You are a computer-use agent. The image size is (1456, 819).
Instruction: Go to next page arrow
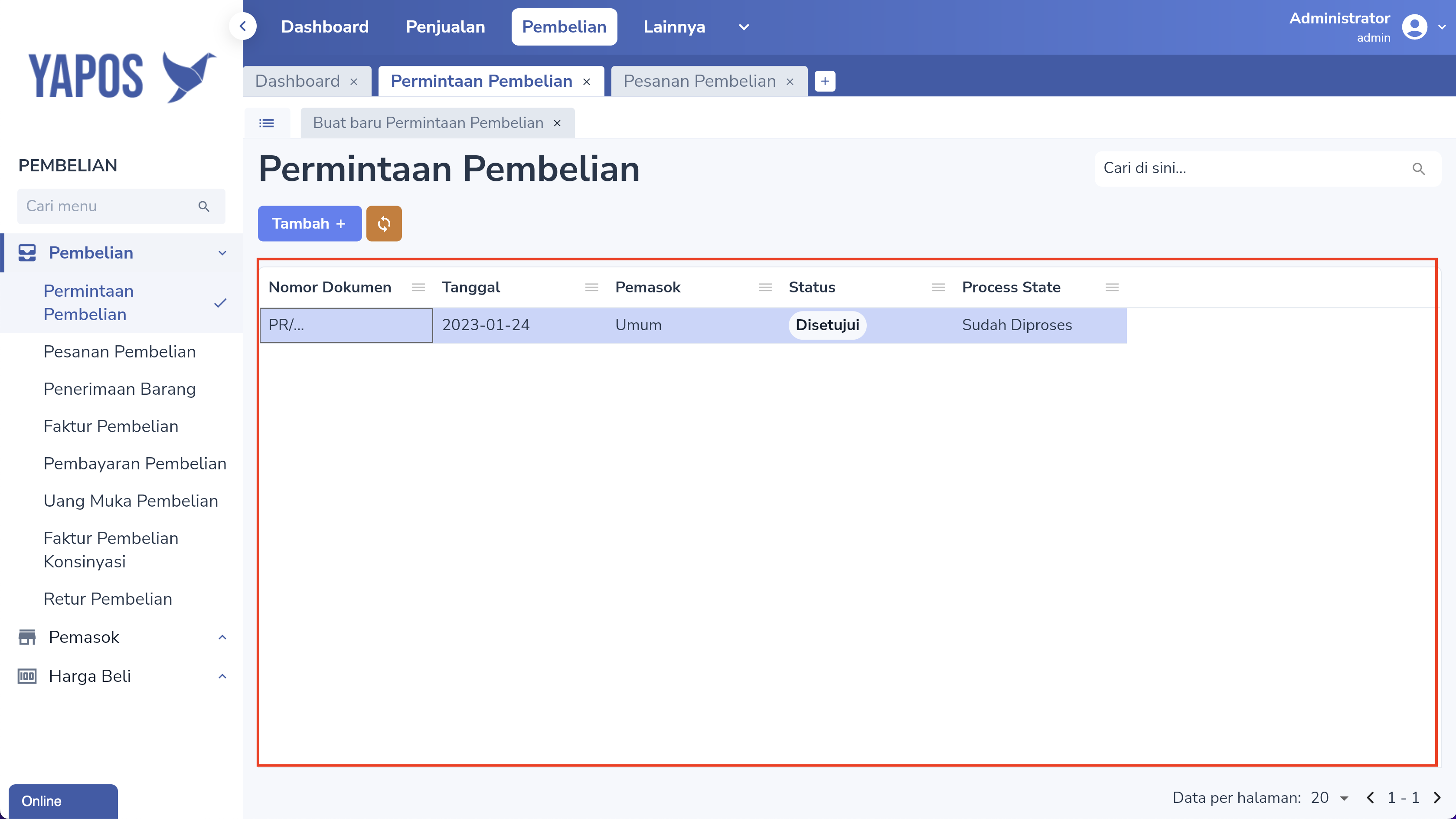click(1437, 797)
